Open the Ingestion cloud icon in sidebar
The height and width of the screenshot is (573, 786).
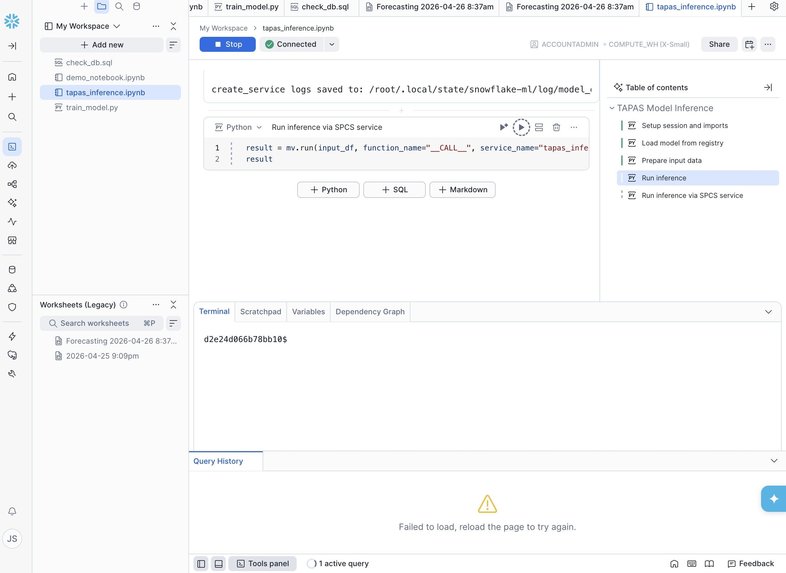pyautogui.click(x=12, y=165)
